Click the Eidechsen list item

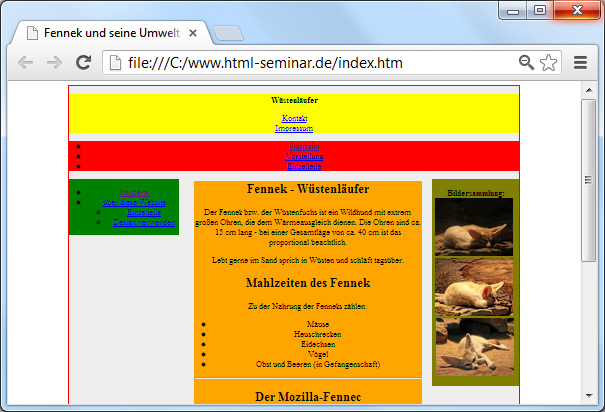click(x=318, y=344)
